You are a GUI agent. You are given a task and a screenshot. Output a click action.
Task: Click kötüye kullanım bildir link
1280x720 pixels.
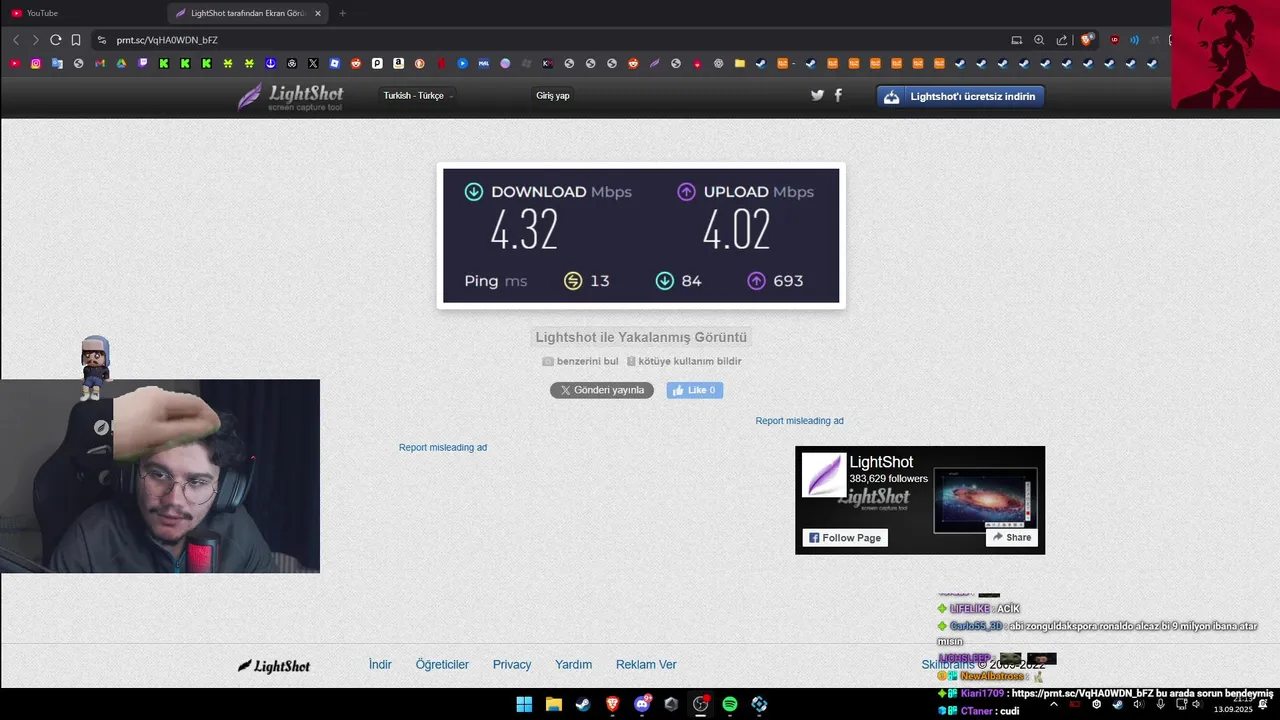[684, 361]
